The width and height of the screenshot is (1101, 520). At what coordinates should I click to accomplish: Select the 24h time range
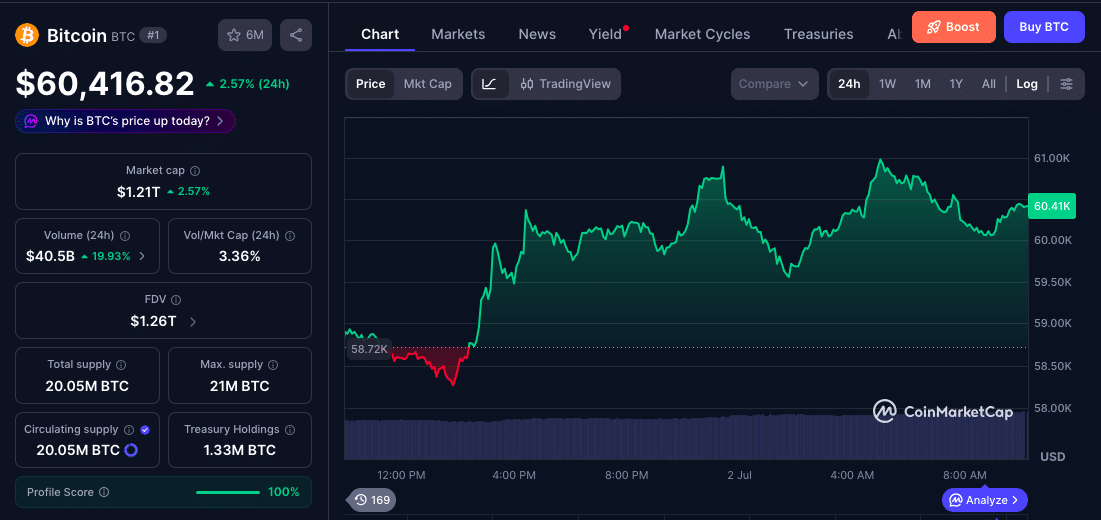(849, 84)
